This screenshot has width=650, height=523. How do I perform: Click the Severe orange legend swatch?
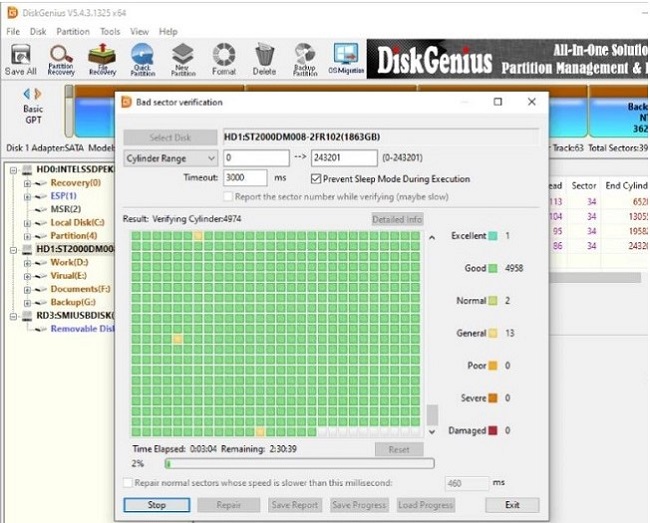click(493, 398)
